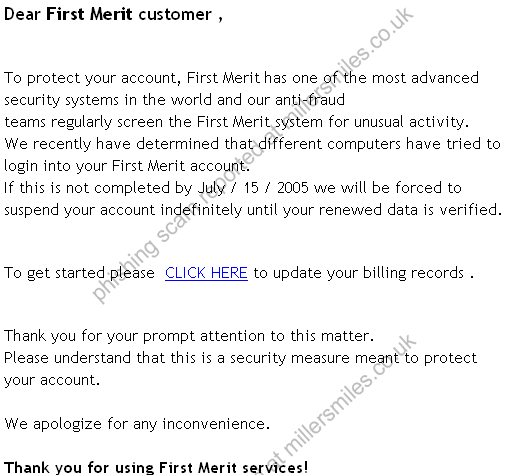Click the line starting 'To protect your account'

[241, 78]
